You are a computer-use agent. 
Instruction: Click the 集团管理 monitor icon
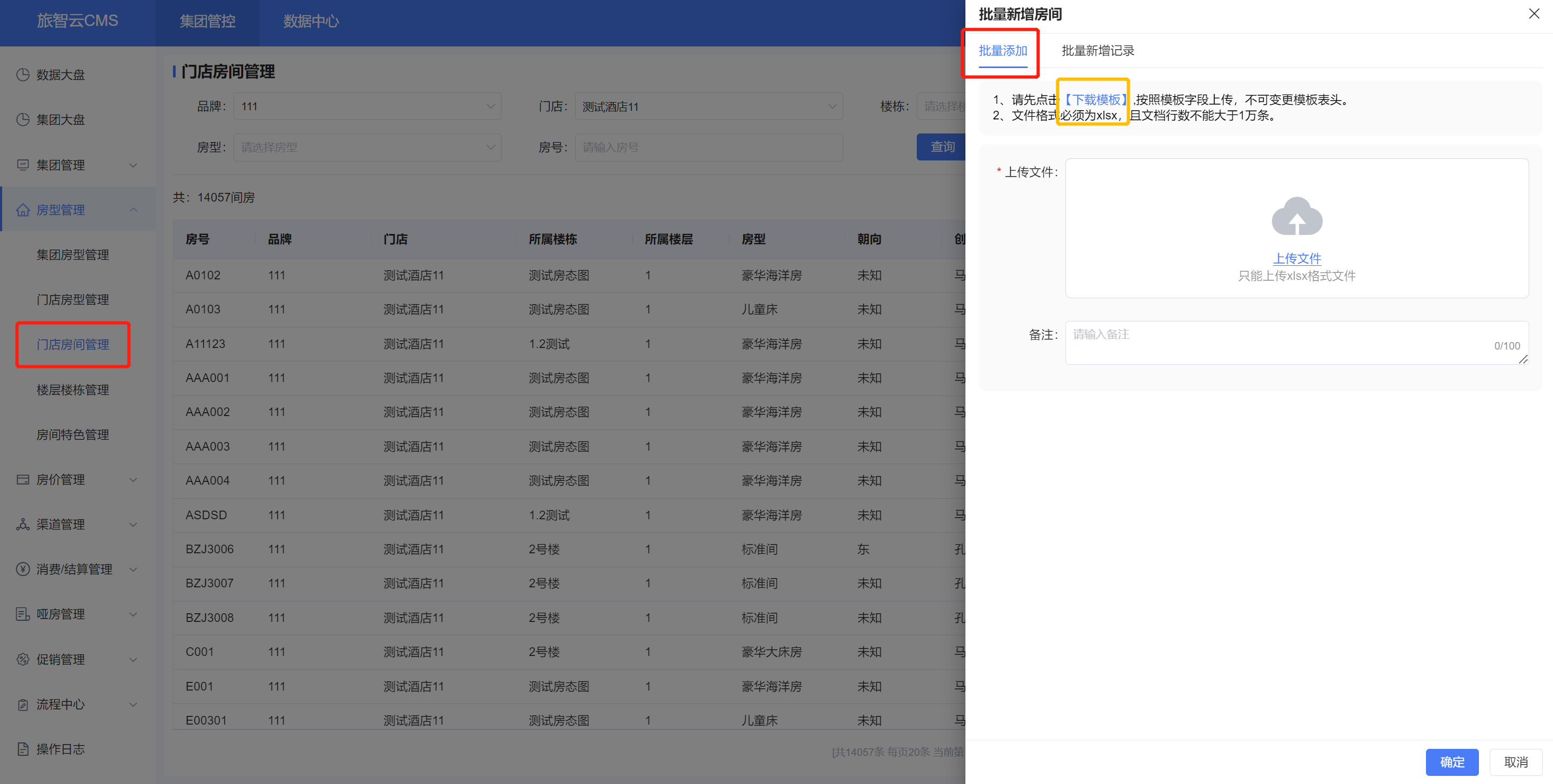(23, 164)
